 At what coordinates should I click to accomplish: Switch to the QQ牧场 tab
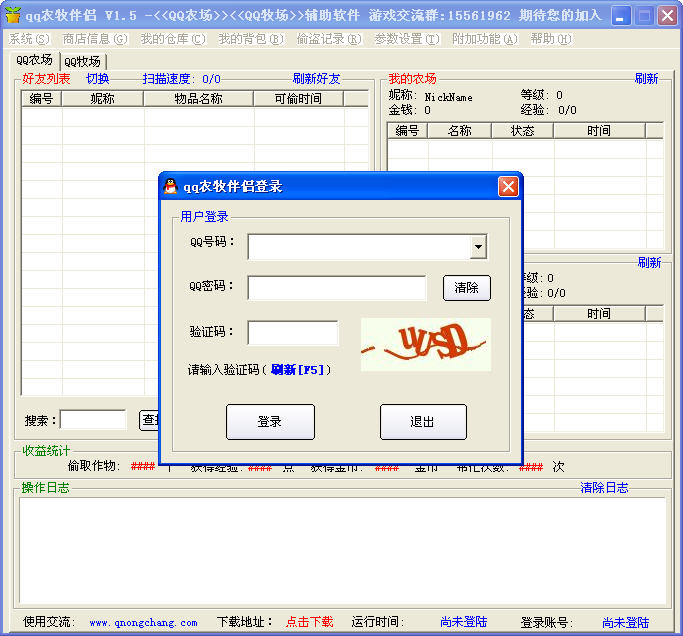click(83, 62)
